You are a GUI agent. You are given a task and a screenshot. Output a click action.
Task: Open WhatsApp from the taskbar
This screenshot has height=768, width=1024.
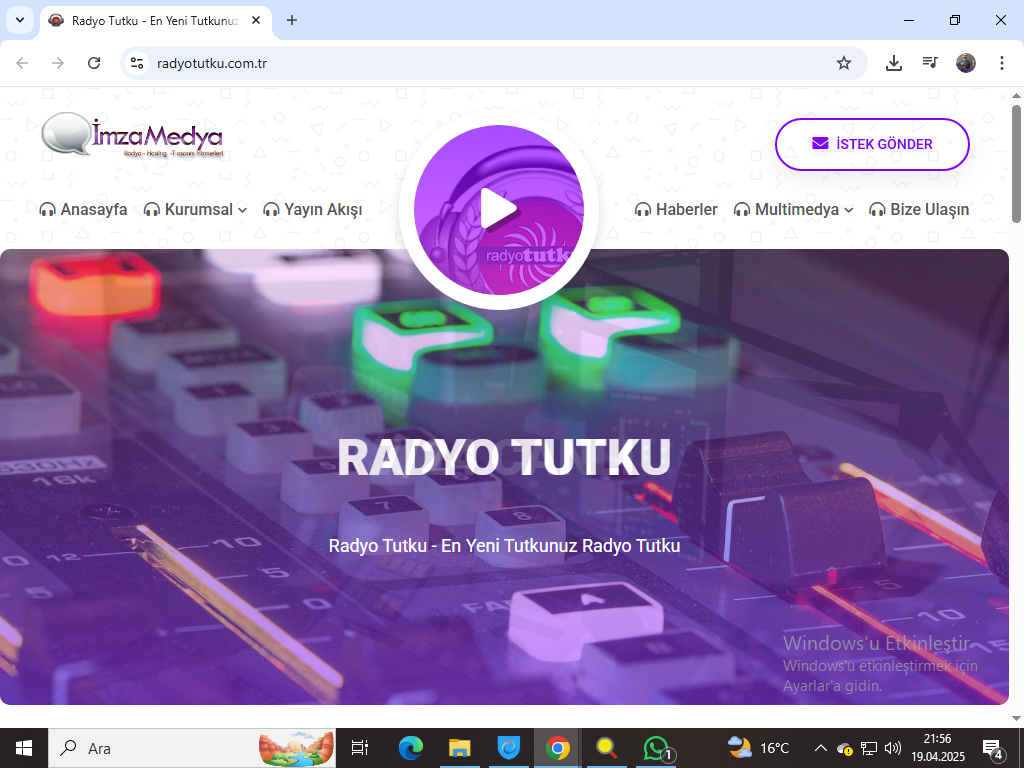(658, 748)
